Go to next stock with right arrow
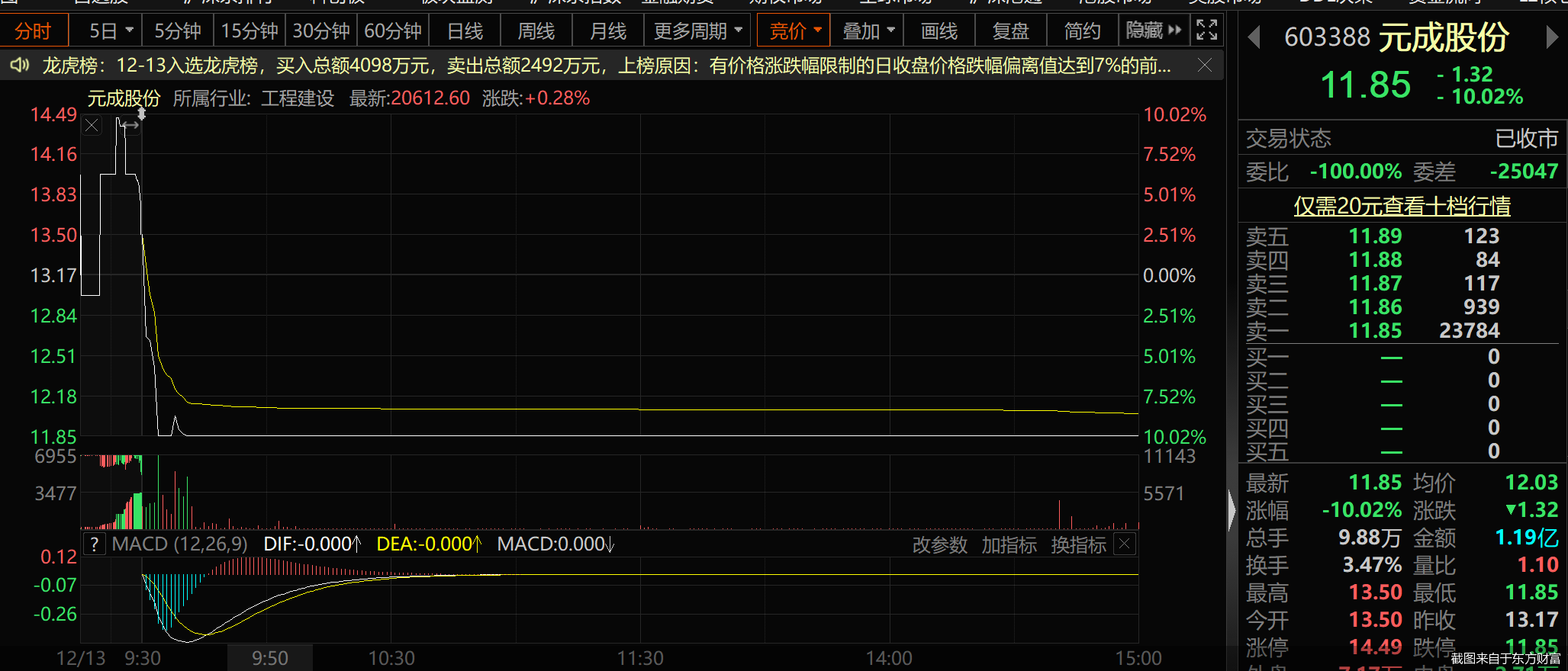This screenshot has height=671, width=1568. tap(1551, 37)
